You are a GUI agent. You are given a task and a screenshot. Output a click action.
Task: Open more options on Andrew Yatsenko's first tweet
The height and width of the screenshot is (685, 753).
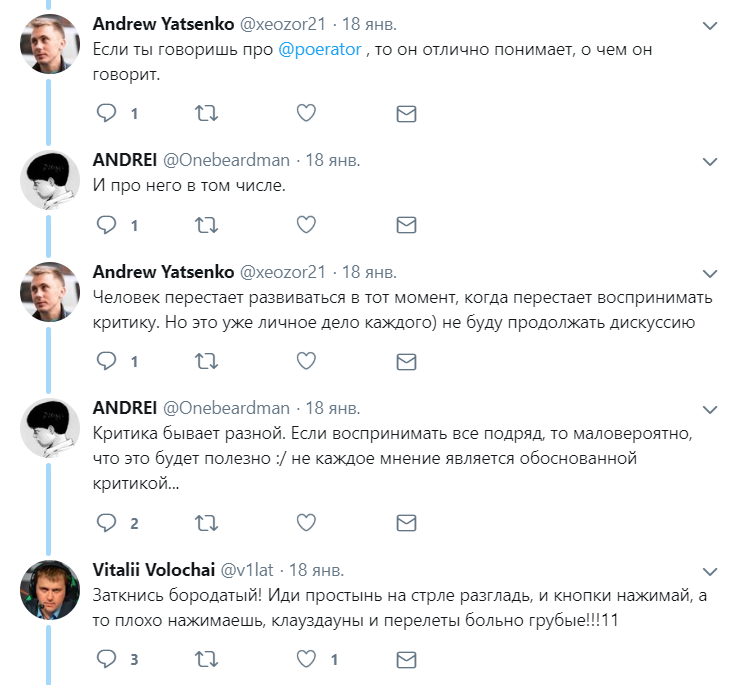click(710, 25)
